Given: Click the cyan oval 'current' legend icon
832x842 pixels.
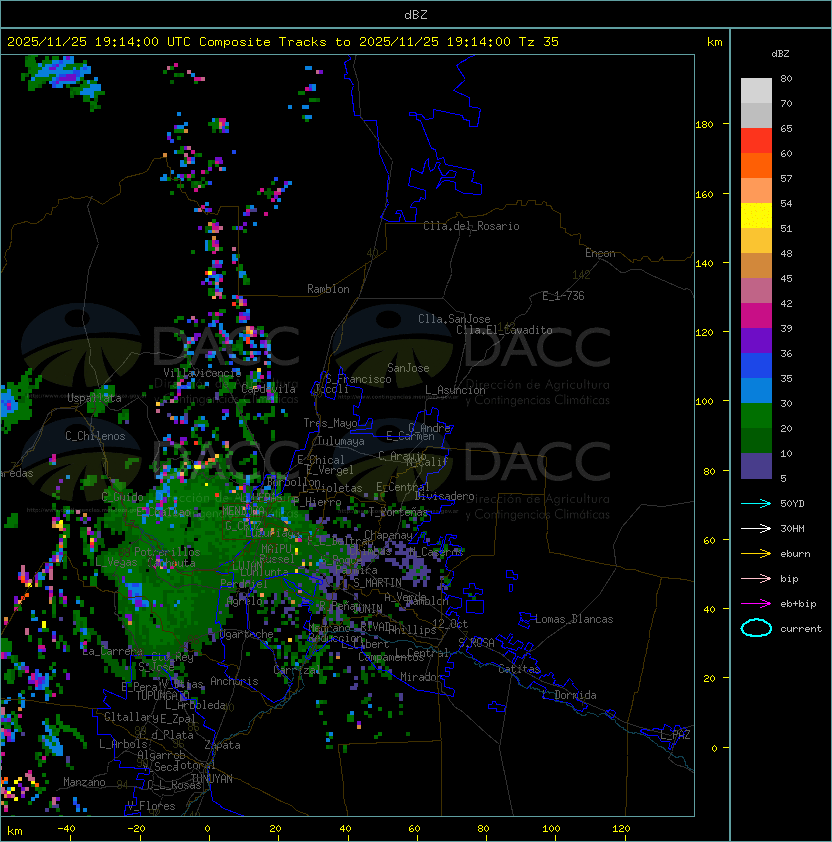Looking at the screenshot, I should pyautogui.click(x=756, y=628).
